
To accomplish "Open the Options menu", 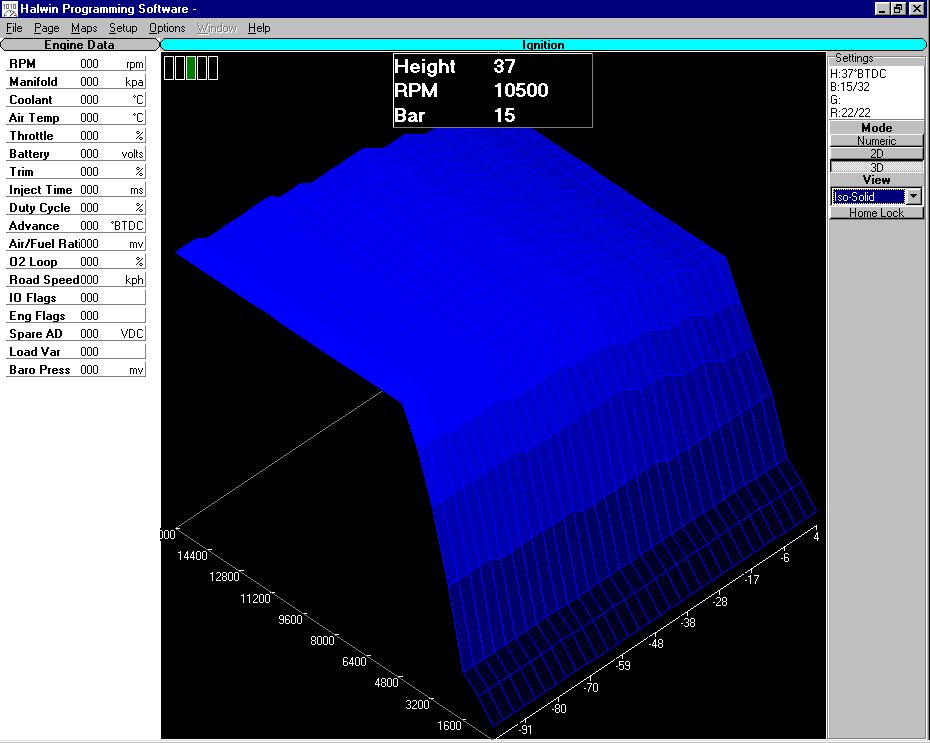I will coord(167,28).
